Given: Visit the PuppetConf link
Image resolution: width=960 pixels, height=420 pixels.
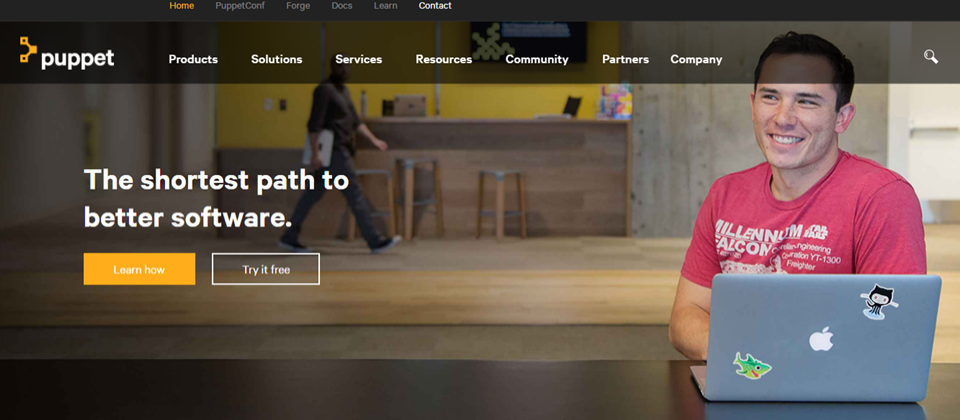Looking at the screenshot, I should (x=240, y=6).
